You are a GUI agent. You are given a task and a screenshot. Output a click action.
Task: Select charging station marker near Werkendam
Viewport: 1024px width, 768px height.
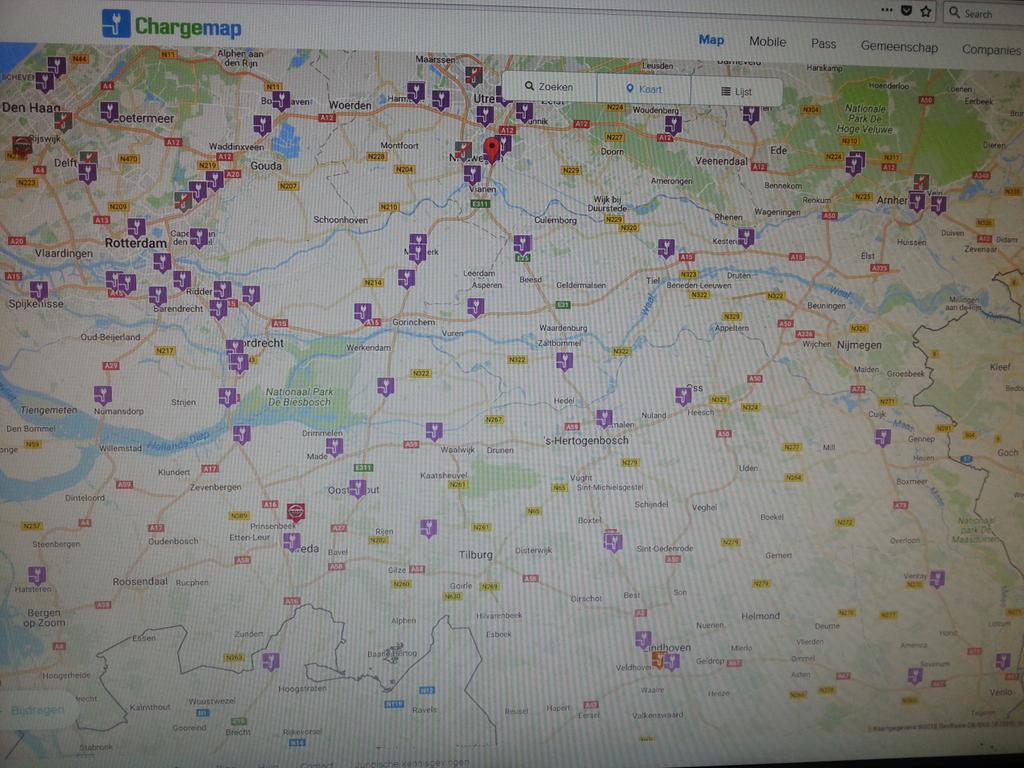click(x=385, y=387)
